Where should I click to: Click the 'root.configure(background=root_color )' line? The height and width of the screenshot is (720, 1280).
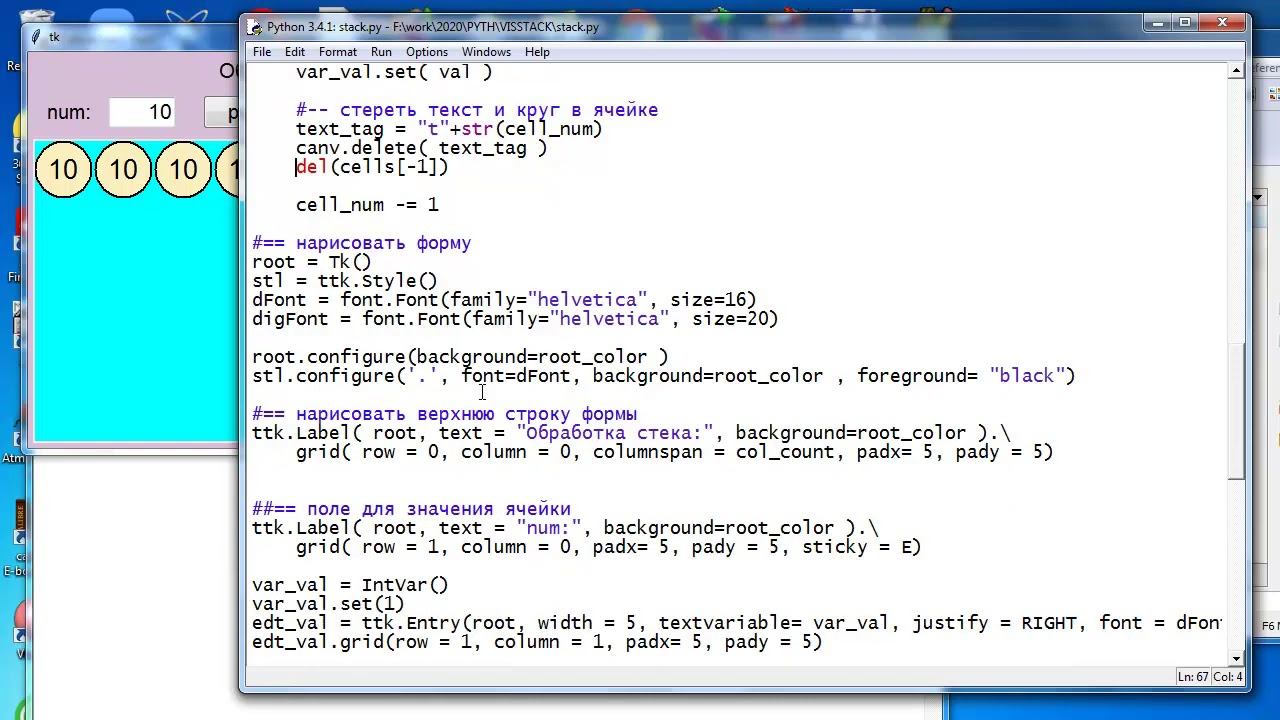coord(460,357)
